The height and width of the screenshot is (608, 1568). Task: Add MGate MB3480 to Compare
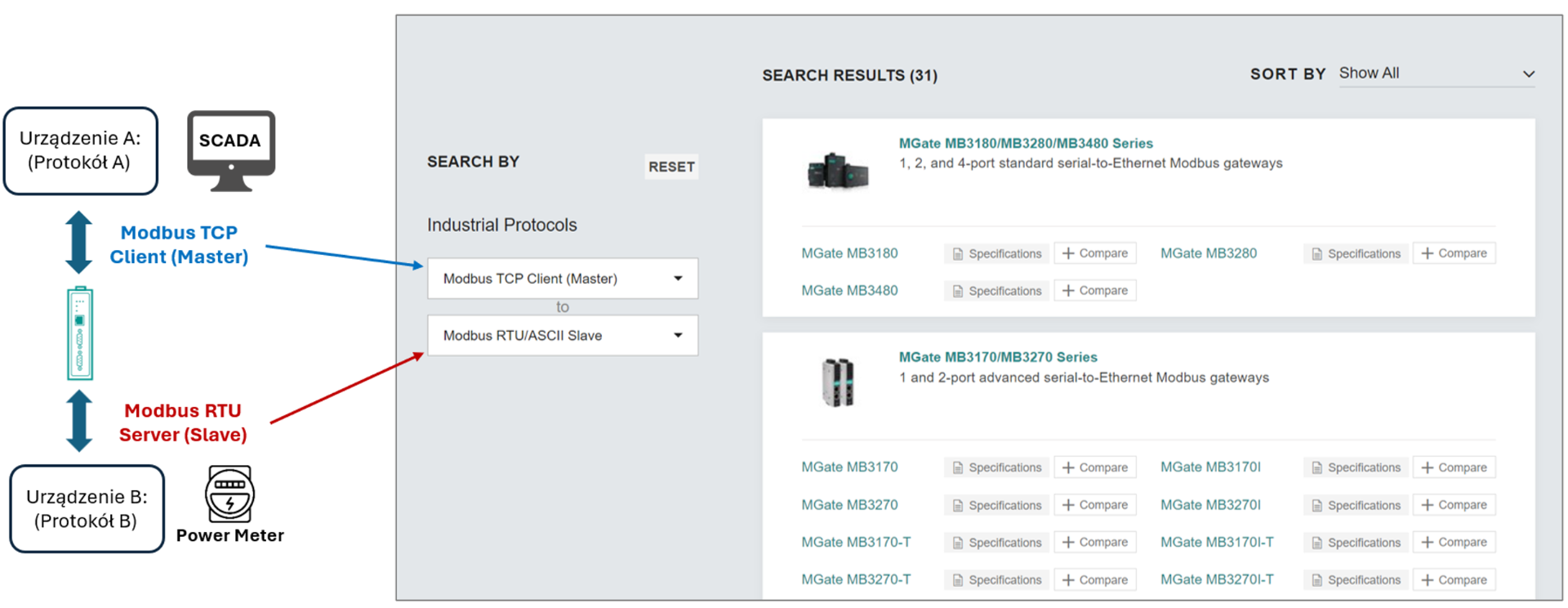pos(1095,290)
